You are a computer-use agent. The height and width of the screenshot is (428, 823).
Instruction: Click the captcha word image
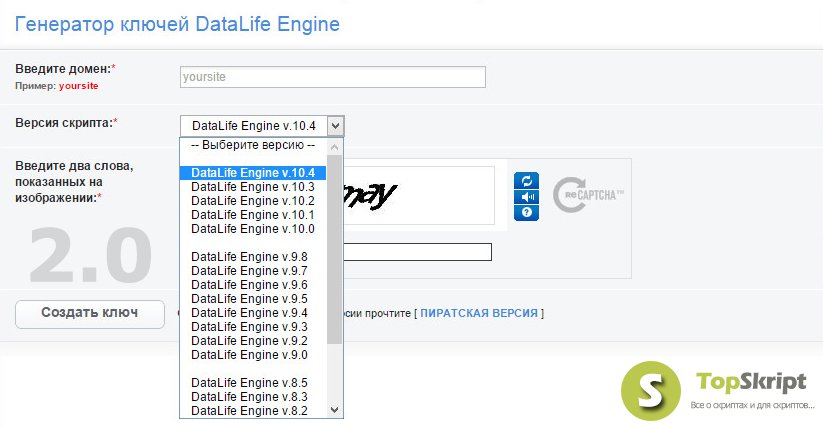point(419,195)
